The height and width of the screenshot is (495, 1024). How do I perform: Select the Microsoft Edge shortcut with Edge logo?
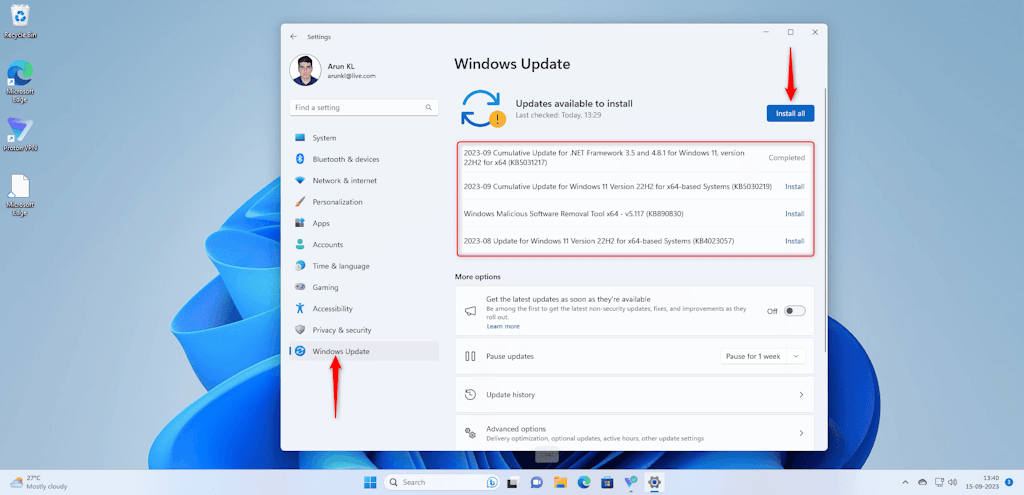click(x=20, y=82)
